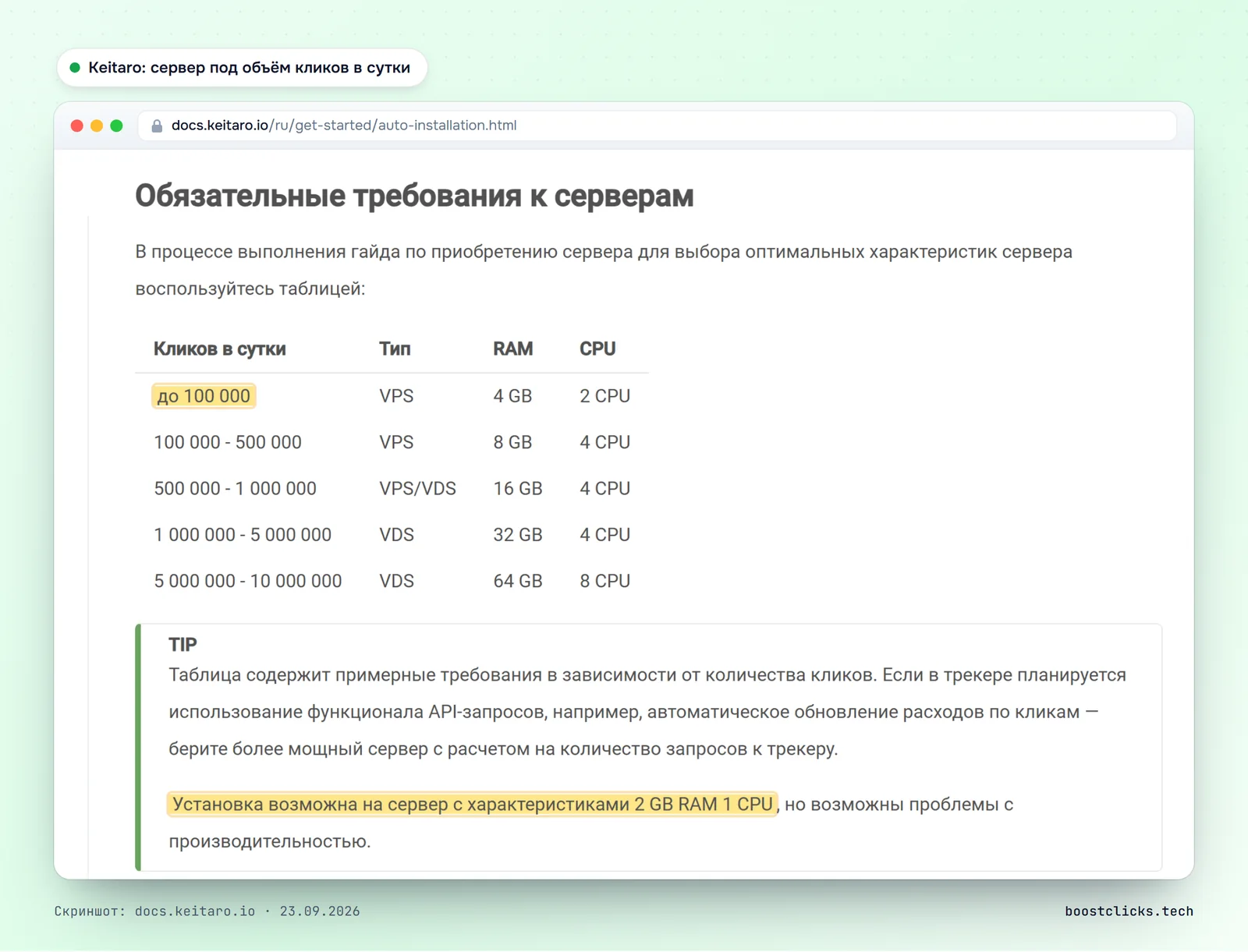Click the '500 000 - 1 000 000' cell
The image size is (1248, 952).
pyautogui.click(x=235, y=489)
